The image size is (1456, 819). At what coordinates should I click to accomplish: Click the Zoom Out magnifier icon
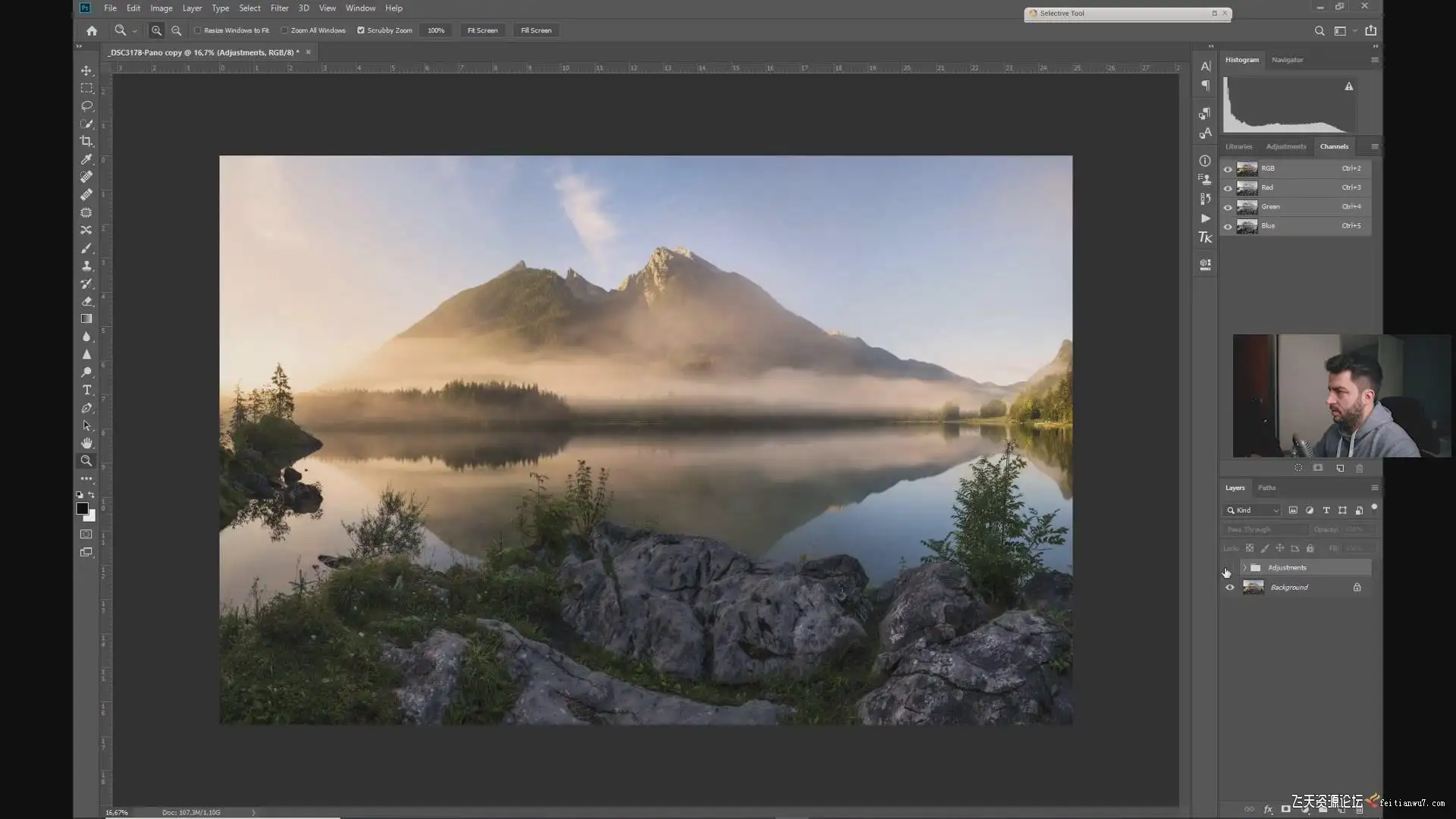pos(176,30)
